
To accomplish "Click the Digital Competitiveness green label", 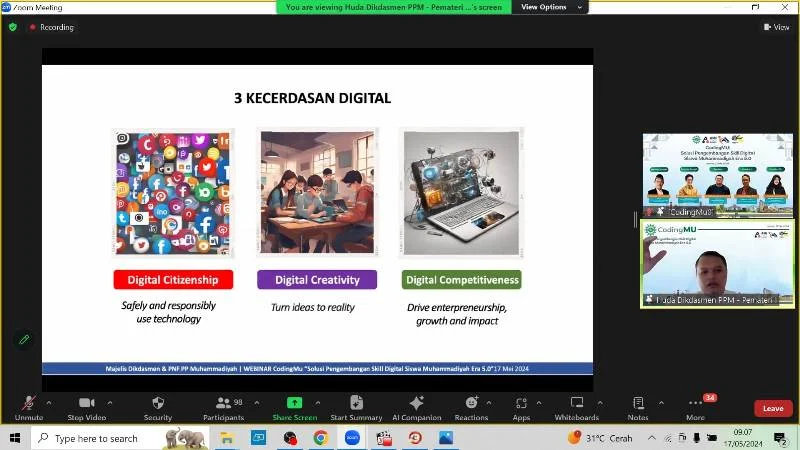I will [x=462, y=280].
